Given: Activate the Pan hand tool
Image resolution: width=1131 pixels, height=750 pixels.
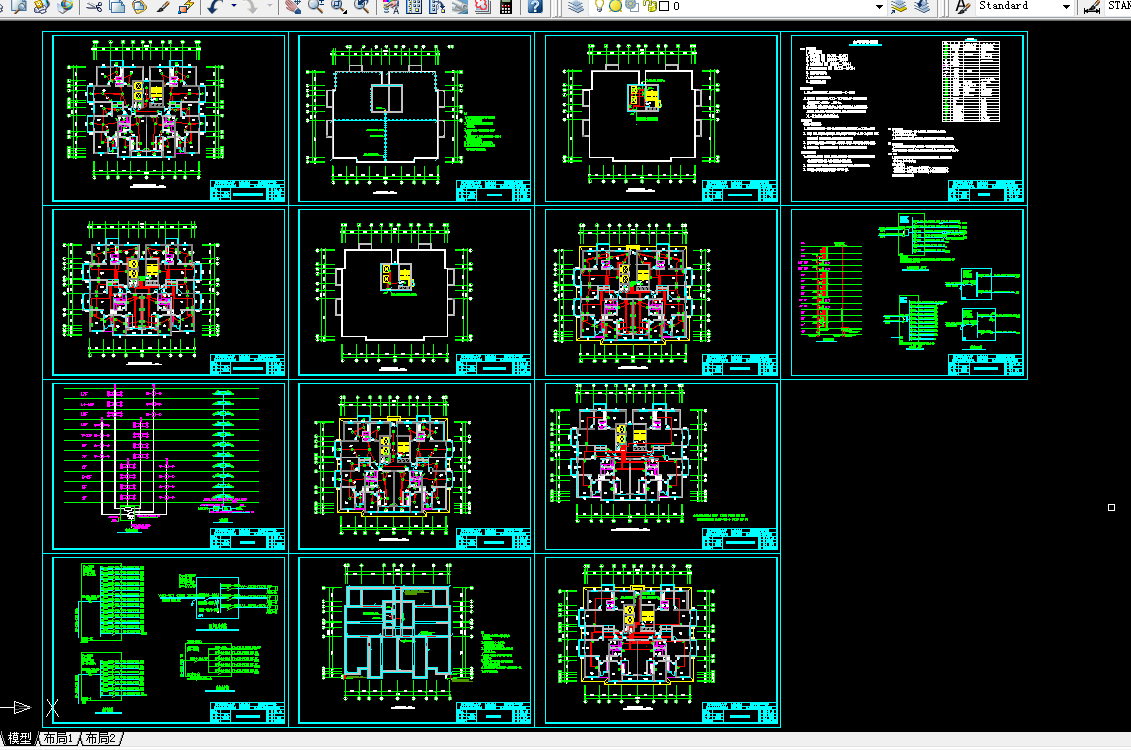Looking at the screenshot, I should [x=292, y=6].
